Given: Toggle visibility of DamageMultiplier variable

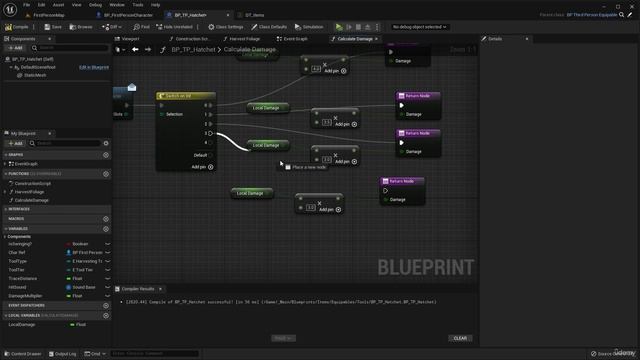Looking at the screenshot, I should (x=107, y=296).
